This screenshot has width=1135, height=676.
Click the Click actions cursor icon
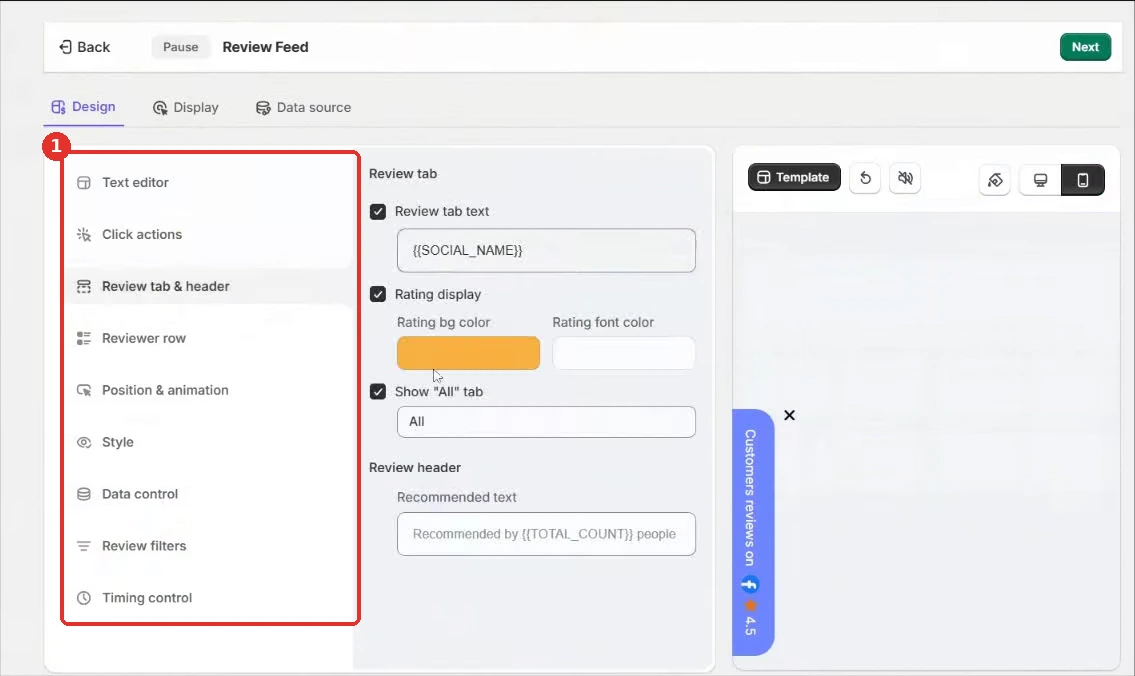tap(84, 235)
